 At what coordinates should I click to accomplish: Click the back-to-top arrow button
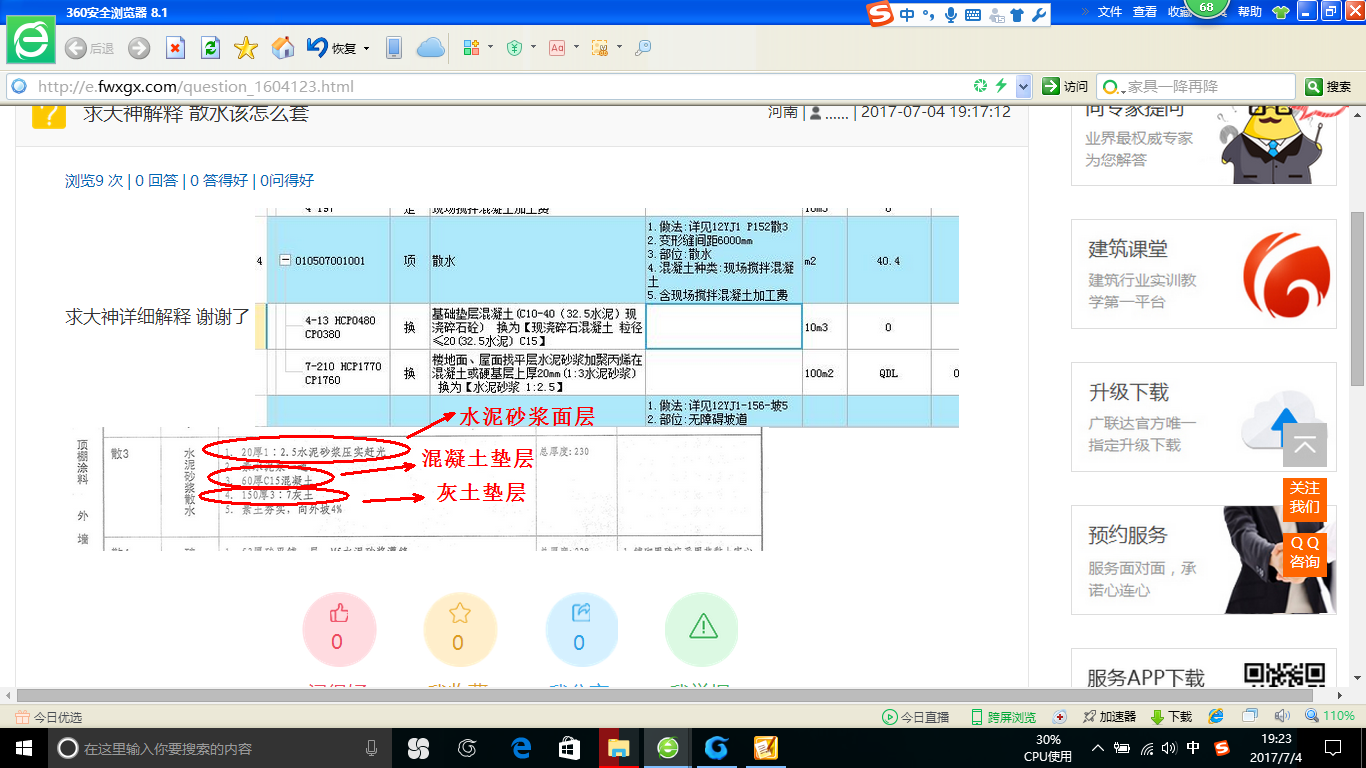tap(1305, 445)
